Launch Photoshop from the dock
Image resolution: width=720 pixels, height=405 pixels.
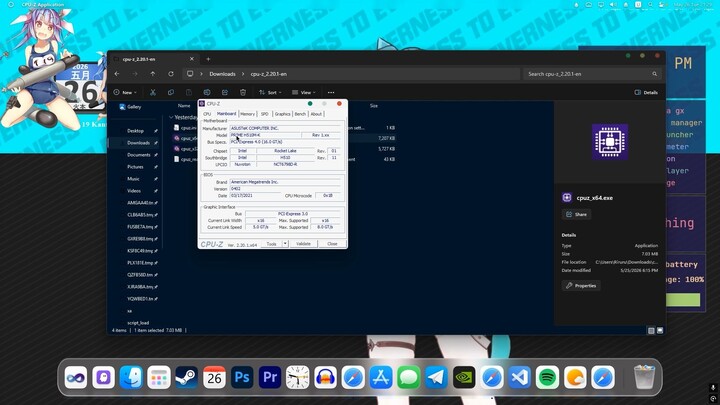tap(242, 377)
